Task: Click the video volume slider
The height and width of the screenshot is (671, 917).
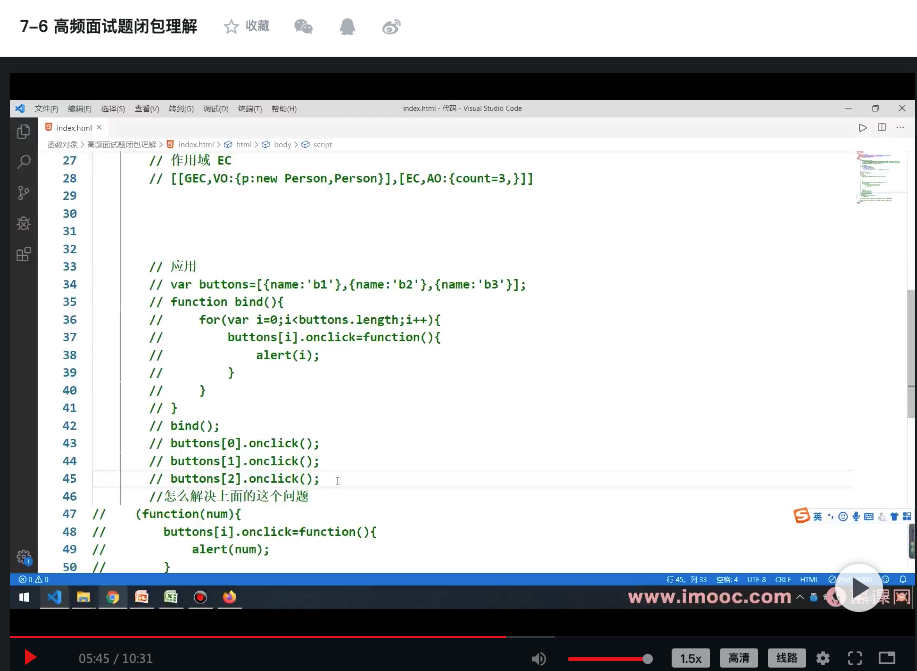Action: click(x=610, y=659)
